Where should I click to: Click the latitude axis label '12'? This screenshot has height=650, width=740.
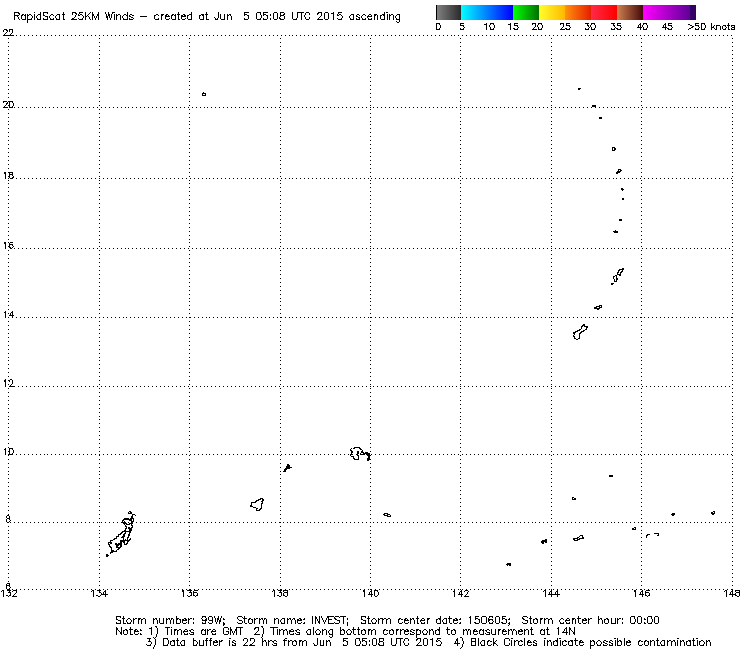(x=8, y=383)
